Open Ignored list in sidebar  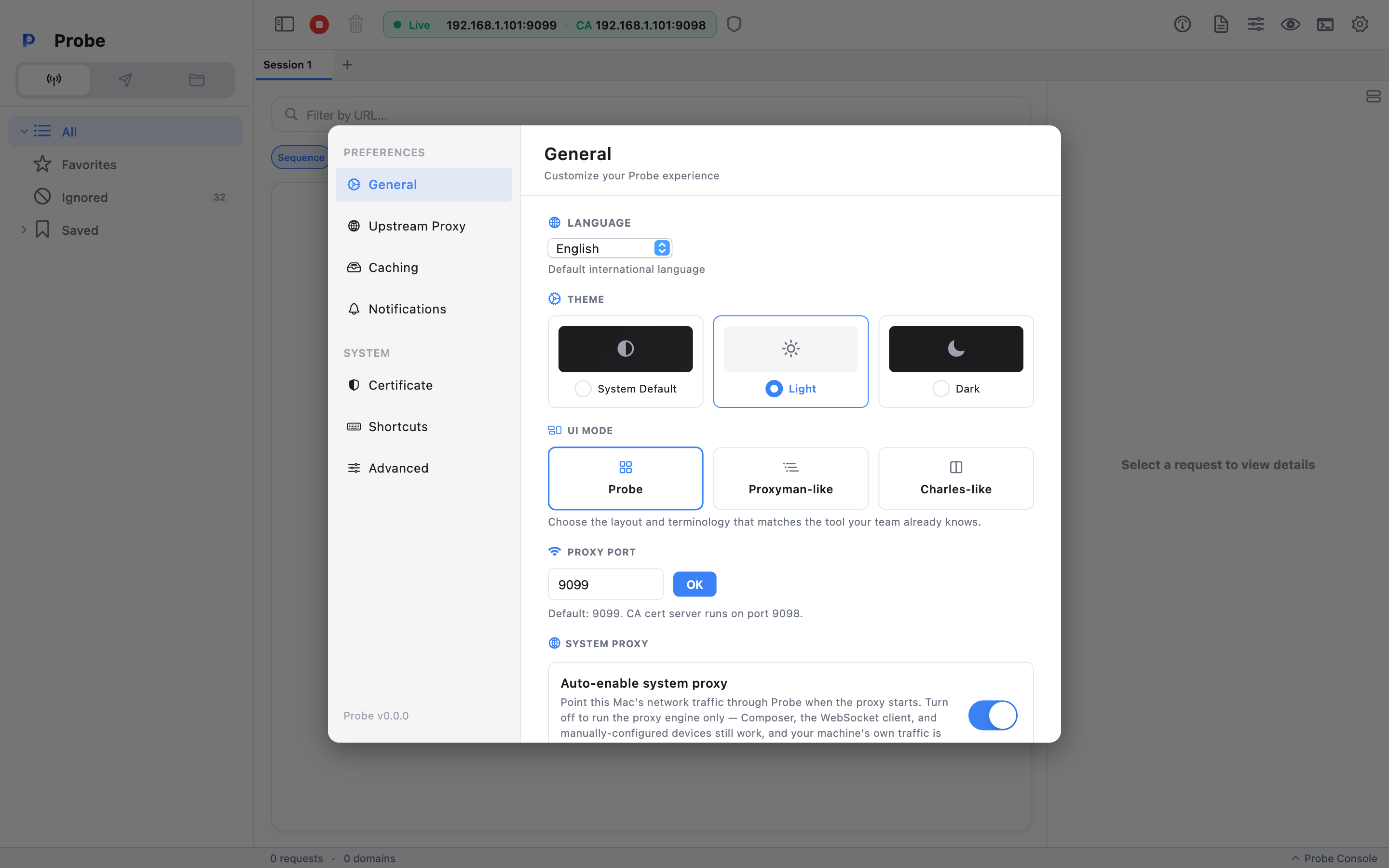[x=125, y=198]
